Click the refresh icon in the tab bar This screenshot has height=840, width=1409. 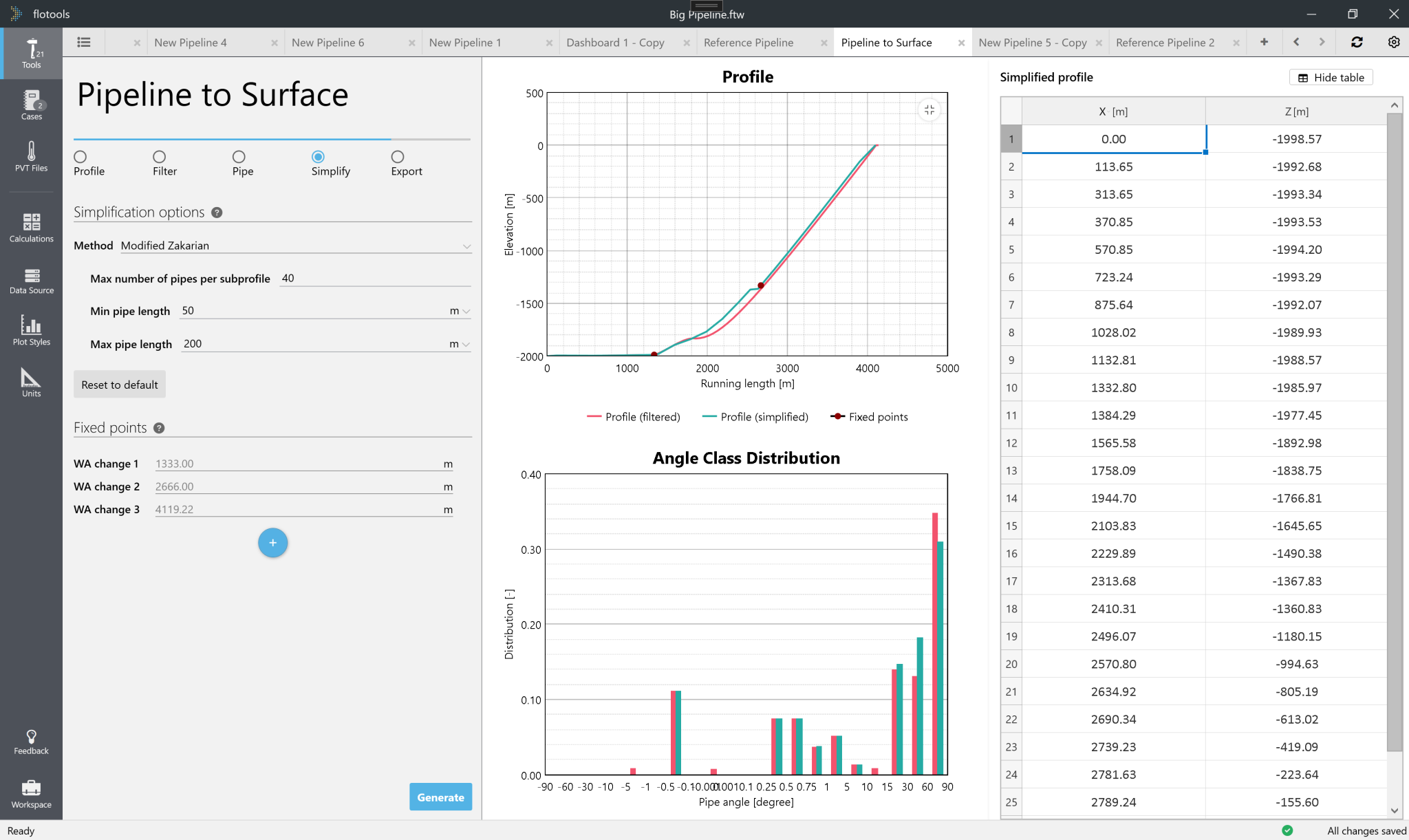pyautogui.click(x=1356, y=42)
